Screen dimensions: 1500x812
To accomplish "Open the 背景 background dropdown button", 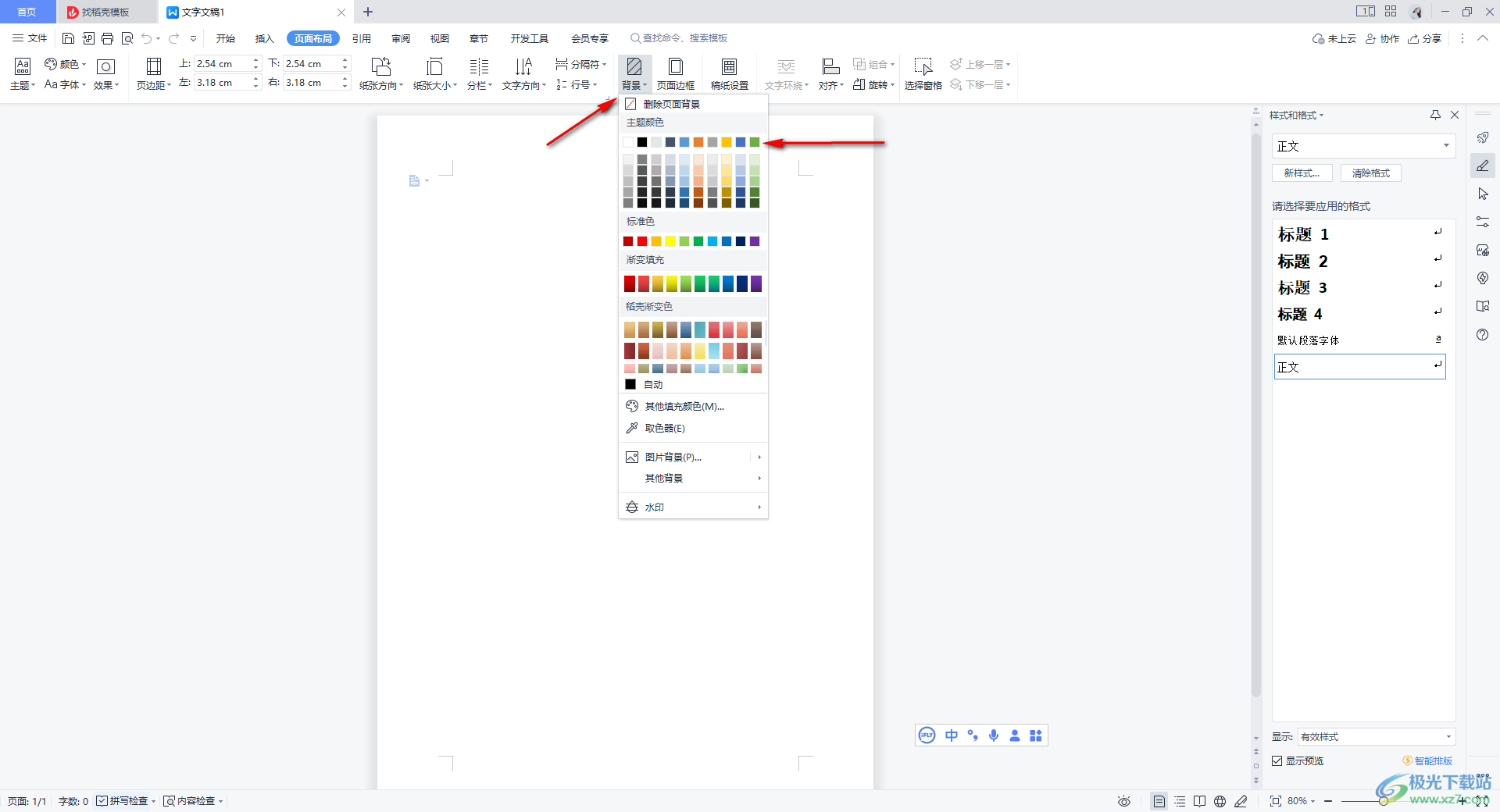I will pyautogui.click(x=634, y=74).
